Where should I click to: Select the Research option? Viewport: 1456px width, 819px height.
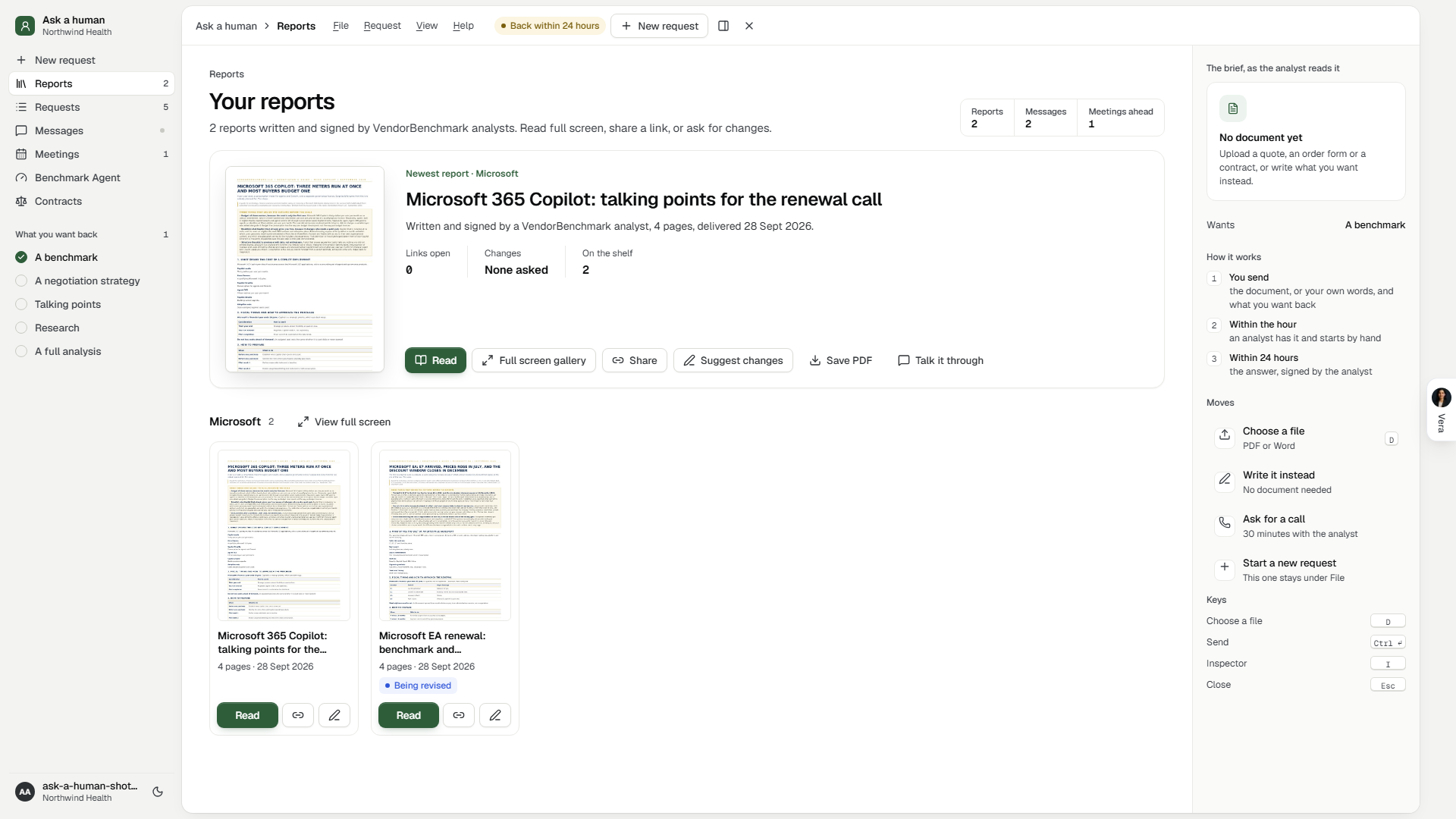tap(91, 328)
